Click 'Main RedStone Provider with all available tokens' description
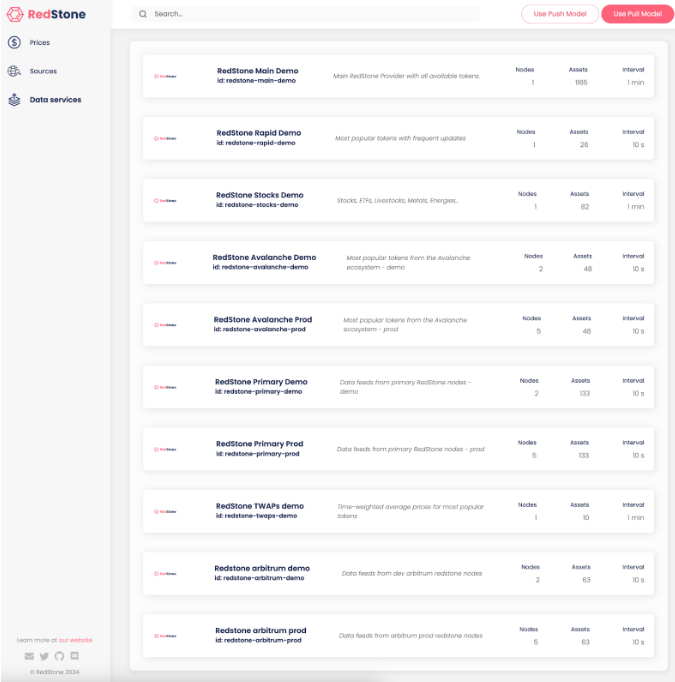Image resolution: width=675 pixels, height=682 pixels. (x=406, y=76)
